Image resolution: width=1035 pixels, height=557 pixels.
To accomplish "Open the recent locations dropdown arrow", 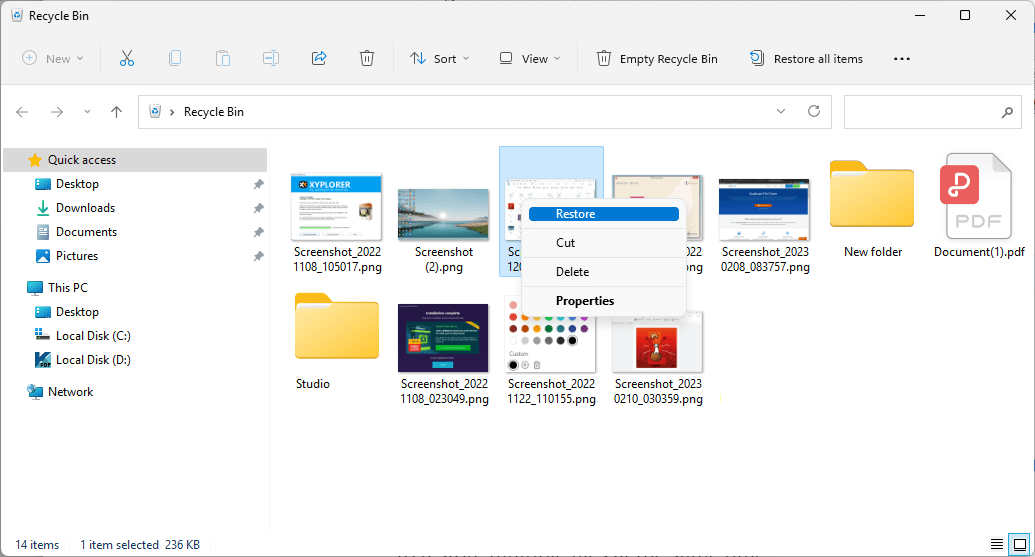I will coord(87,112).
